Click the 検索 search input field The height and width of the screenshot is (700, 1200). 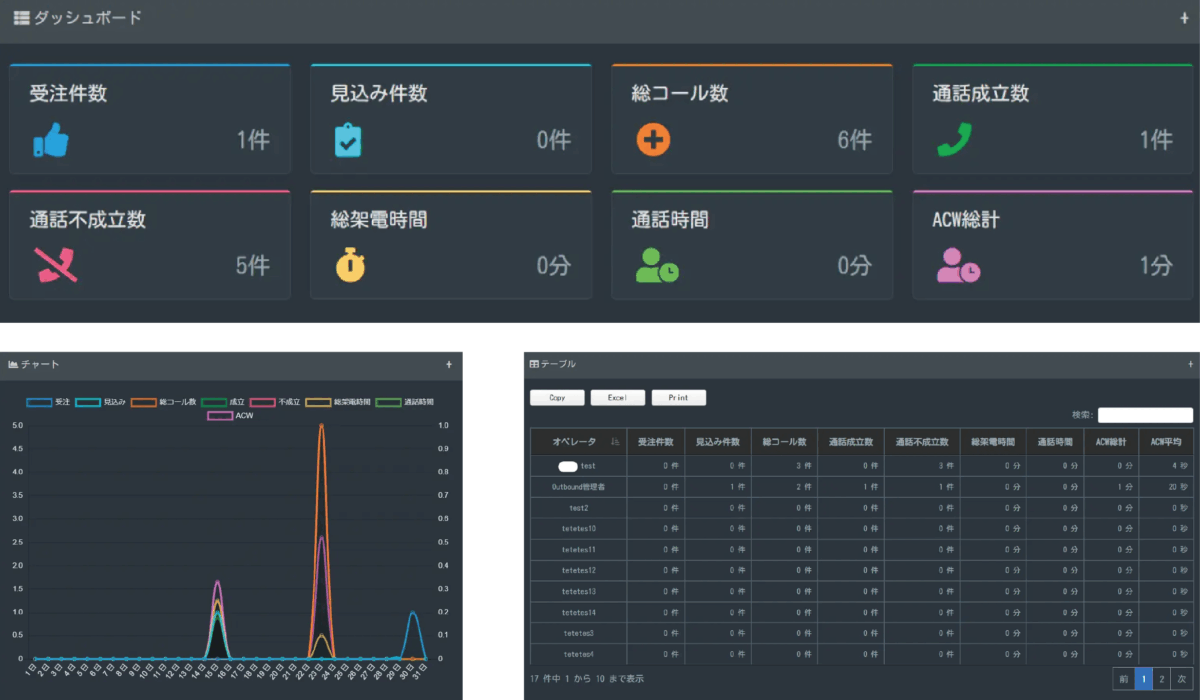[x=1145, y=415]
